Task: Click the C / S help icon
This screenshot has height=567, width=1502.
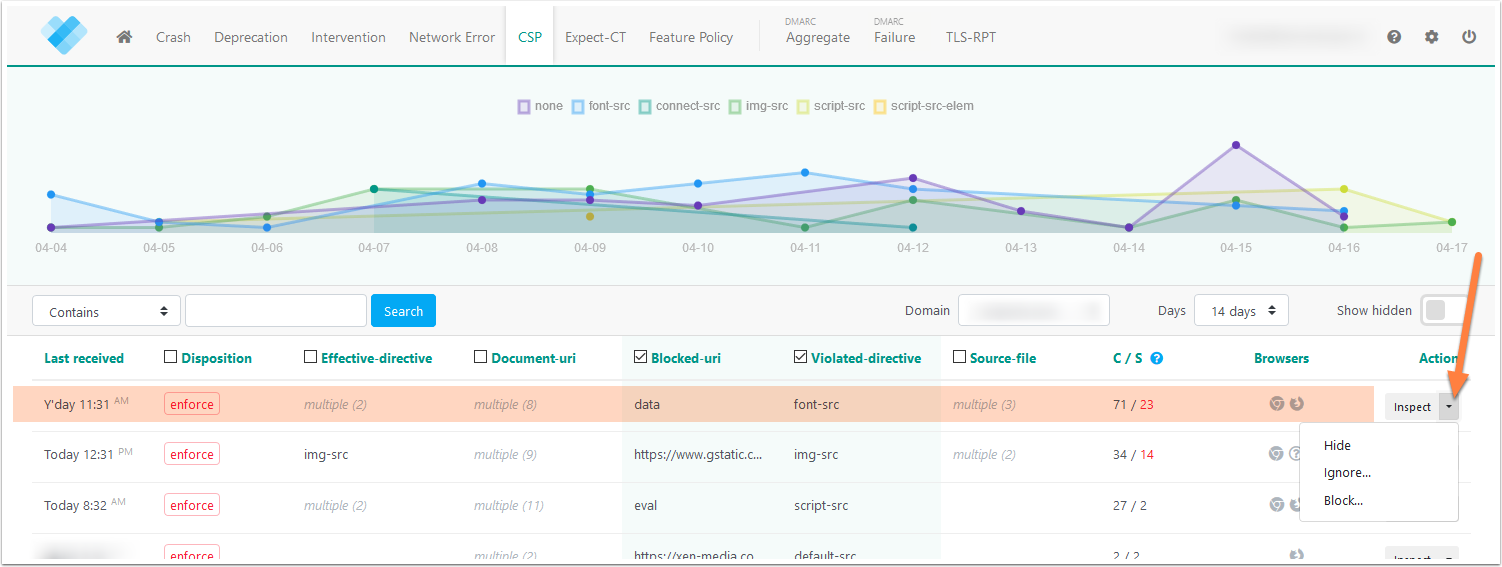Action: click(1157, 358)
